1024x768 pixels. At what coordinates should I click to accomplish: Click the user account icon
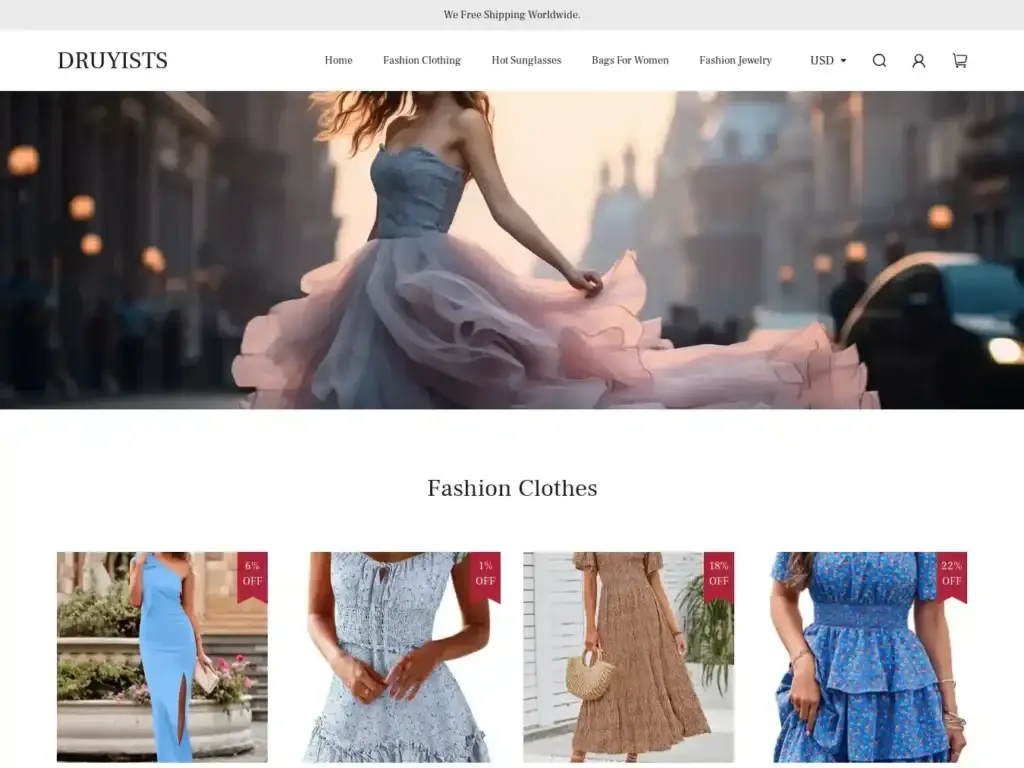coord(918,61)
